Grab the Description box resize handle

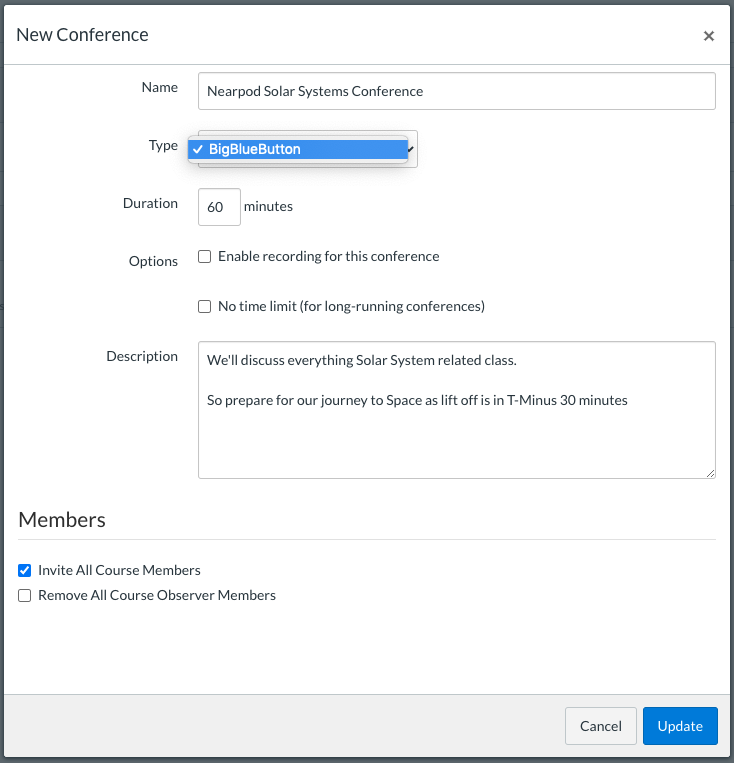click(x=710, y=473)
